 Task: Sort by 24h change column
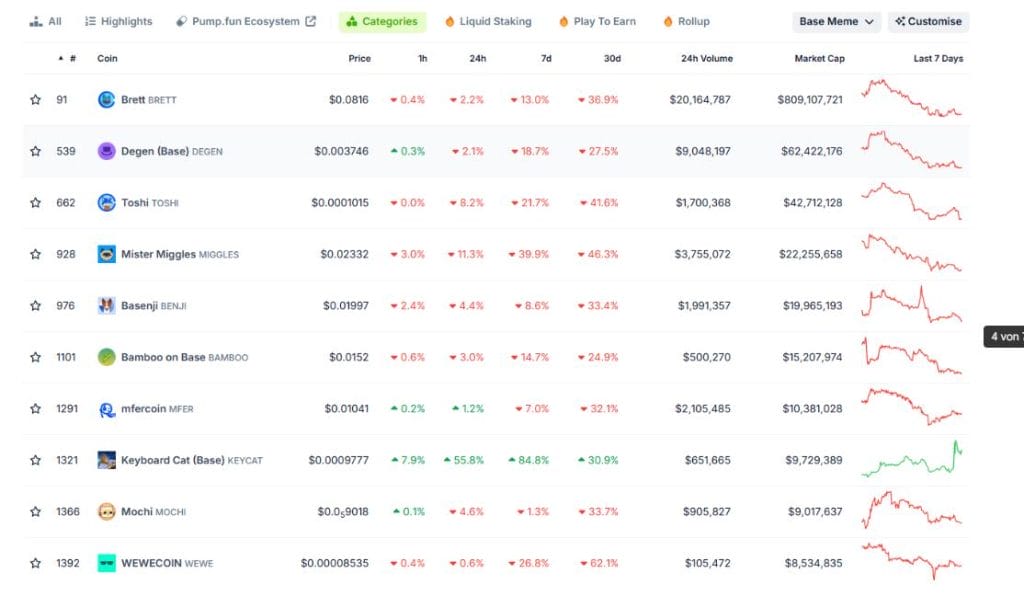click(x=477, y=59)
